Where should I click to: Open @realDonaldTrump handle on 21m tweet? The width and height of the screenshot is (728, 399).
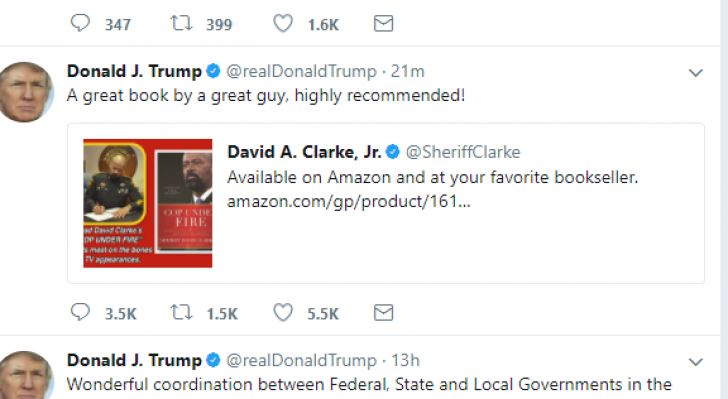[301, 72]
